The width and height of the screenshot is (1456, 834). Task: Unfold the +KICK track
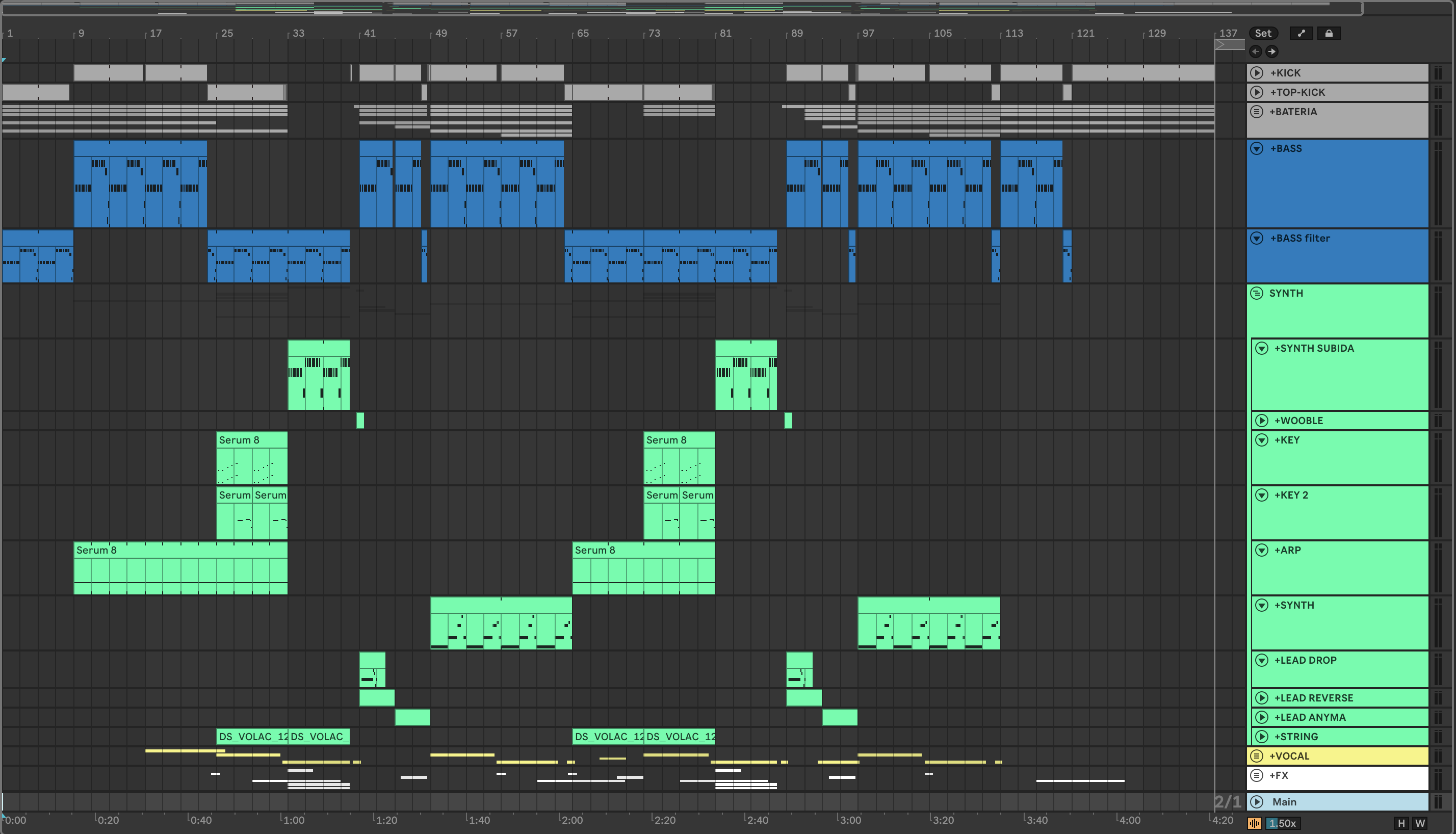point(1257,73)
